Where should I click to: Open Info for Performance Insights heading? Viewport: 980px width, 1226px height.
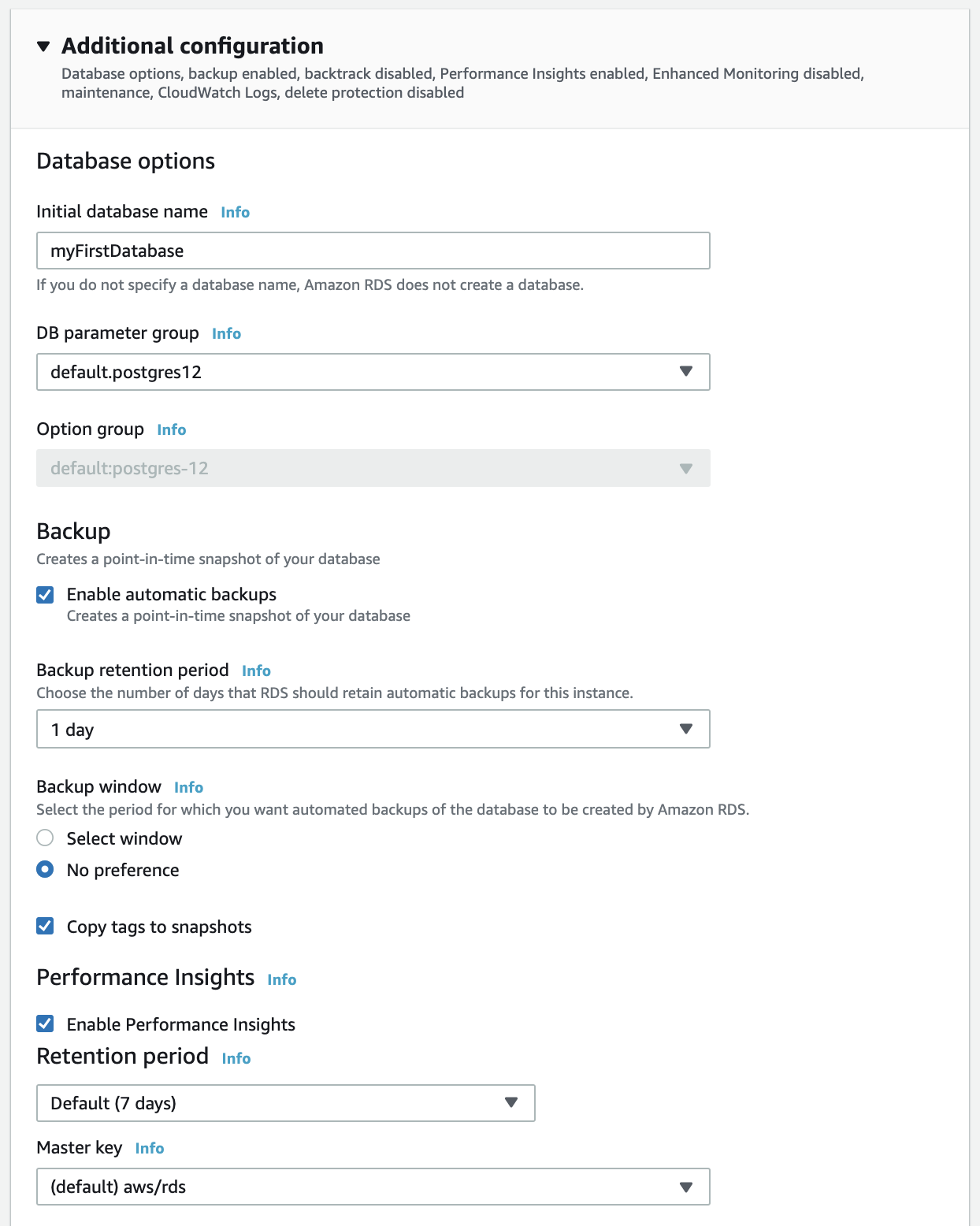pyautogui.click(x=281, y=980)
